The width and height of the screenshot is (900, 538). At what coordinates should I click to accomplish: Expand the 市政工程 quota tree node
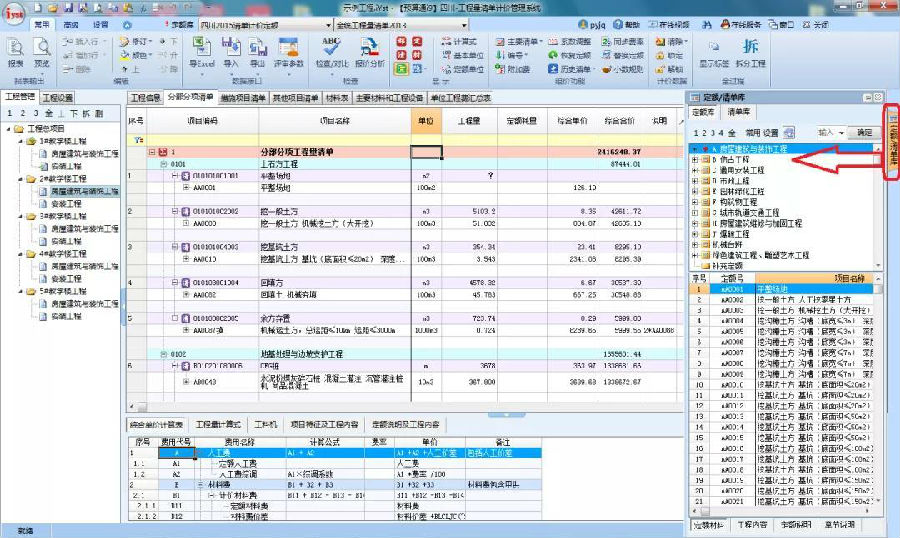(695, 180)
